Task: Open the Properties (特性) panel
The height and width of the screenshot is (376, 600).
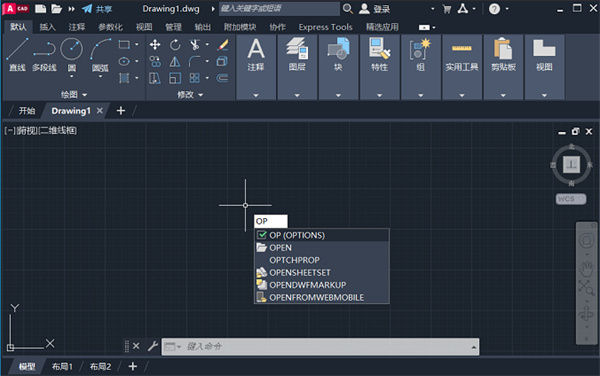Action: (x=380, y=67)
